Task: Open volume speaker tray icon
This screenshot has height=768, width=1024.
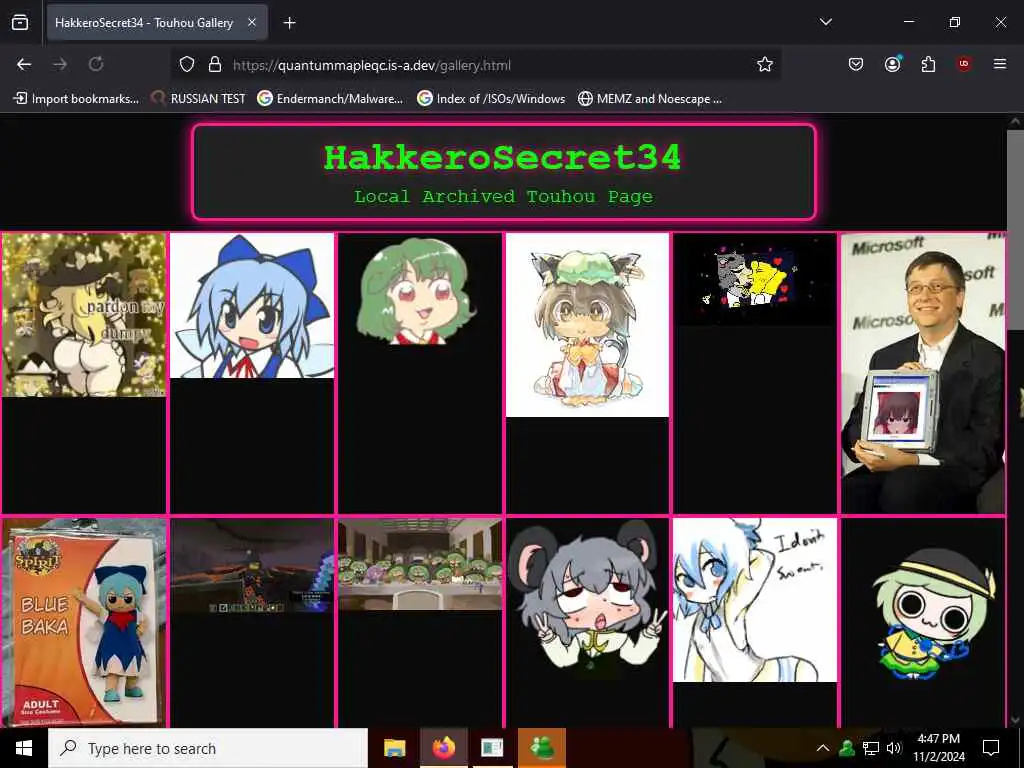Action: [893, 748]
